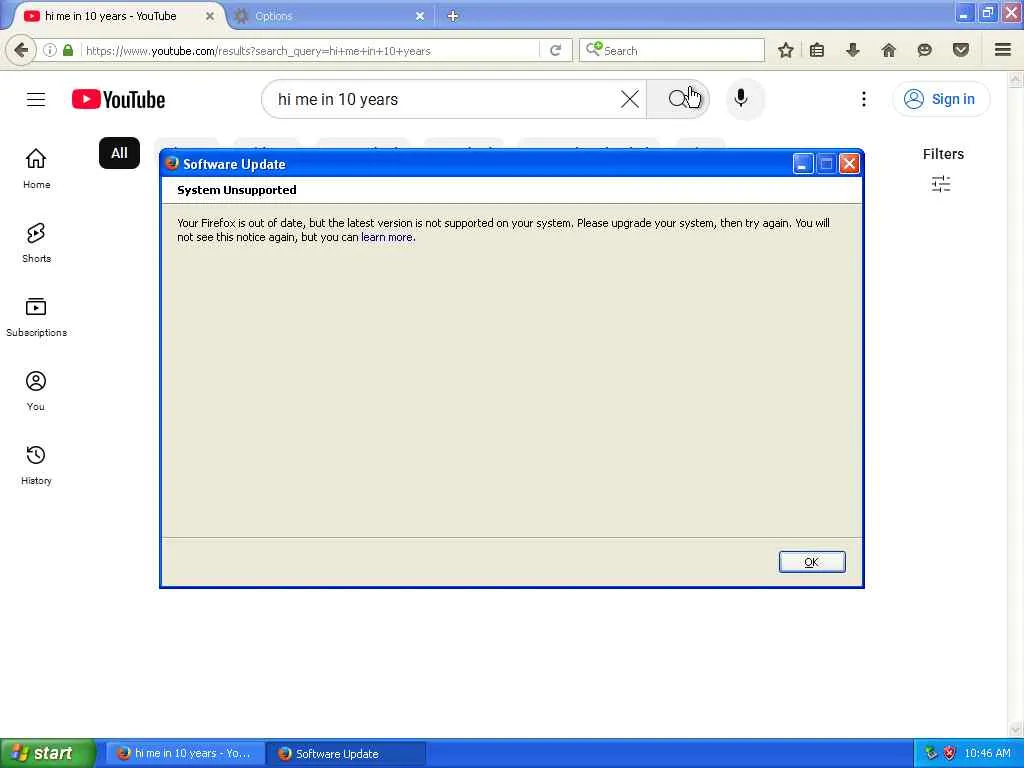Screen dimensions: 1024x768
Task: Click OK in the Software Update dialog
Action: coord(812,562)
